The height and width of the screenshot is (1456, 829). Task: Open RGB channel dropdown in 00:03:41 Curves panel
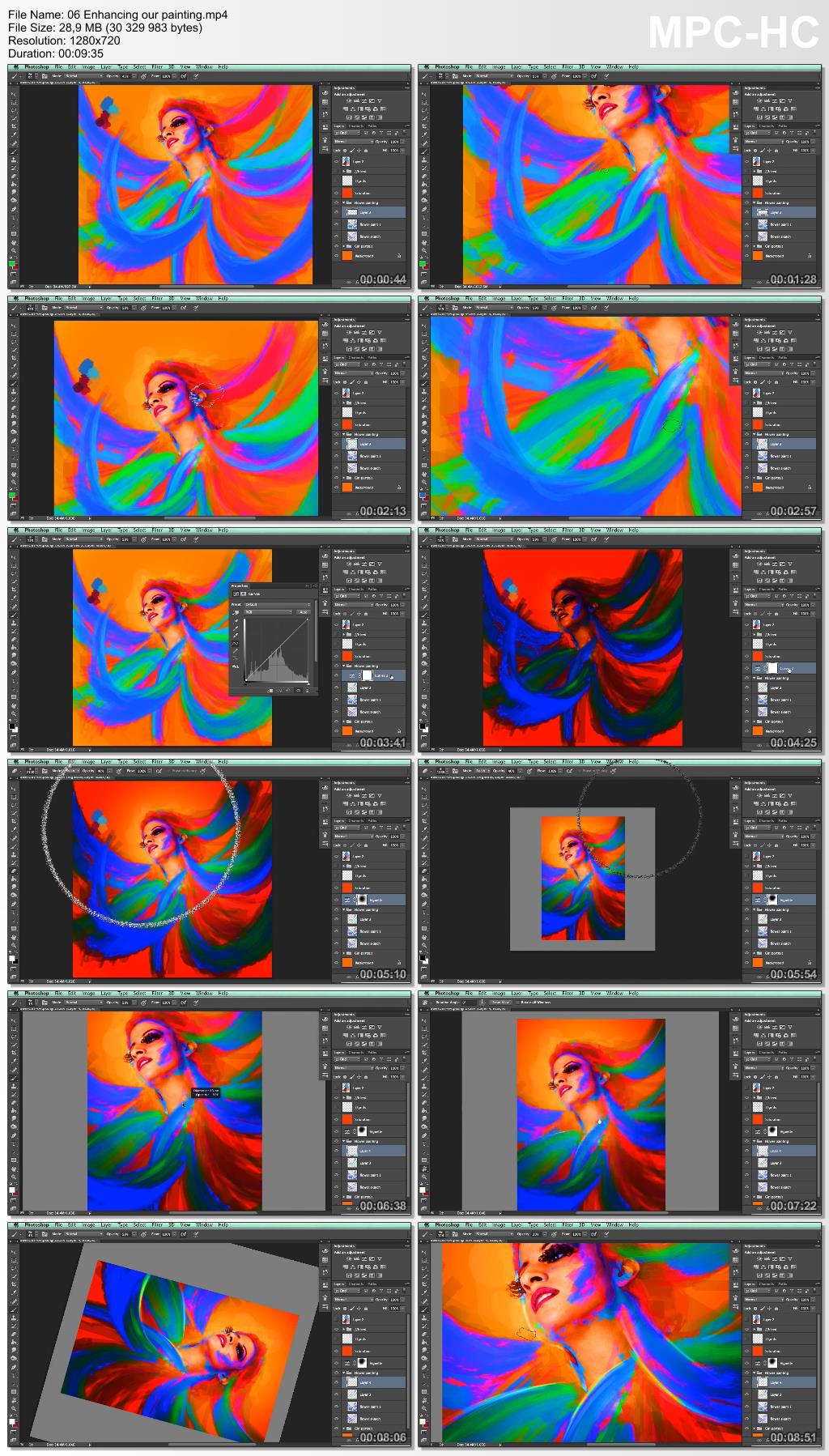268,612
